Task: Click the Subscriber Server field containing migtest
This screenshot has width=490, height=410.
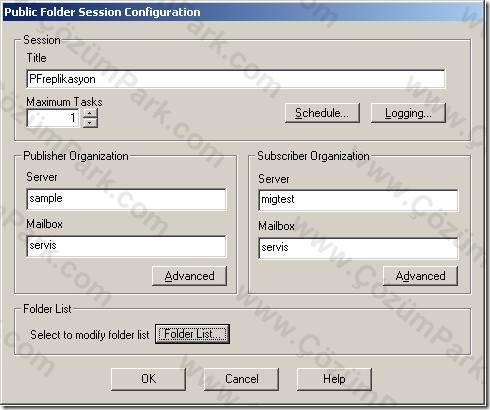Action: pos(358,200)
